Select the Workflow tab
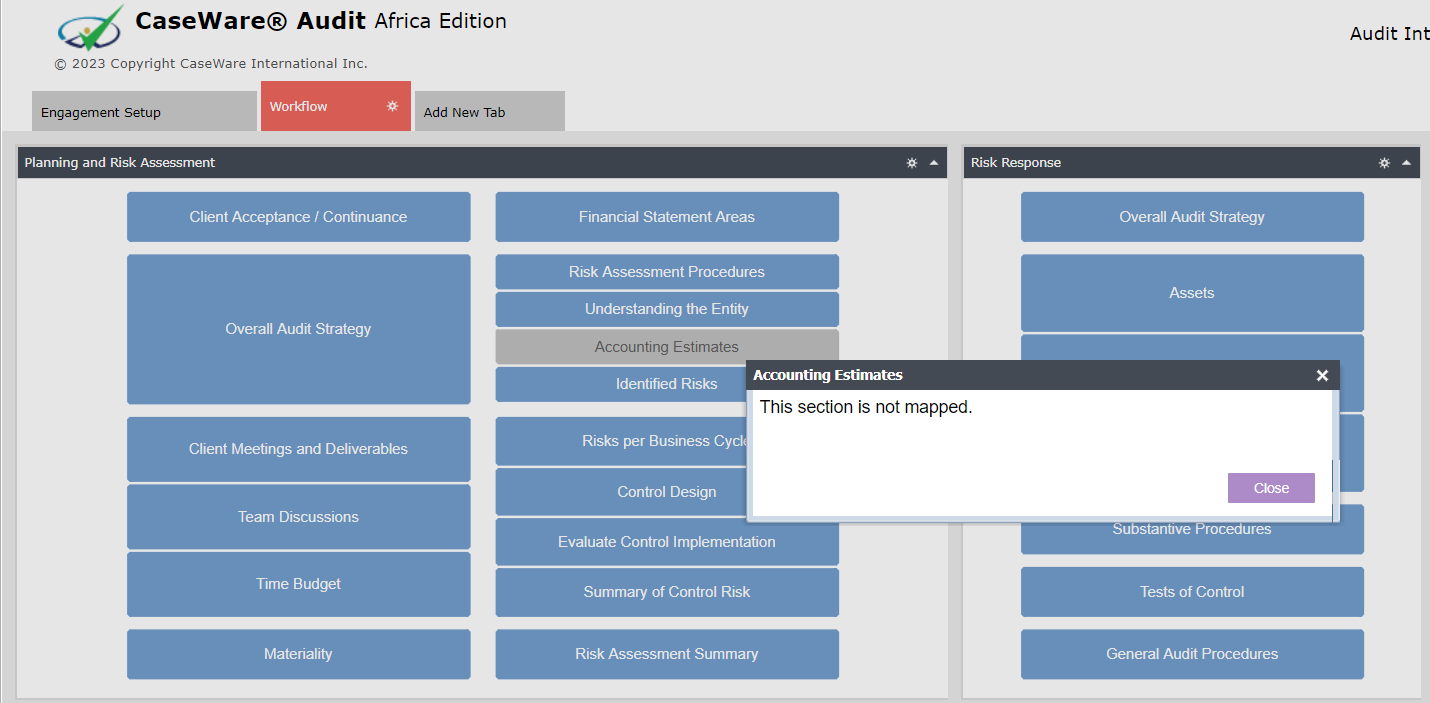Viewport: 1430px width, 703px height. coord(336,106)
